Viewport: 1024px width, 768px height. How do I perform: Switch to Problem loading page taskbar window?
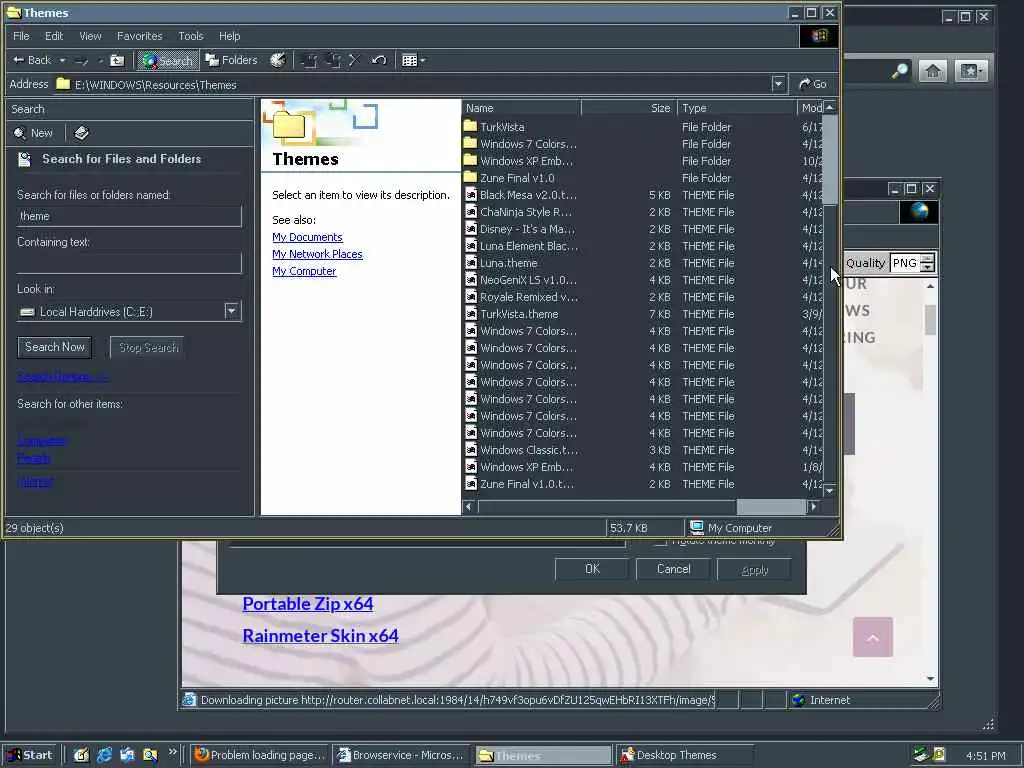[261, 755]
